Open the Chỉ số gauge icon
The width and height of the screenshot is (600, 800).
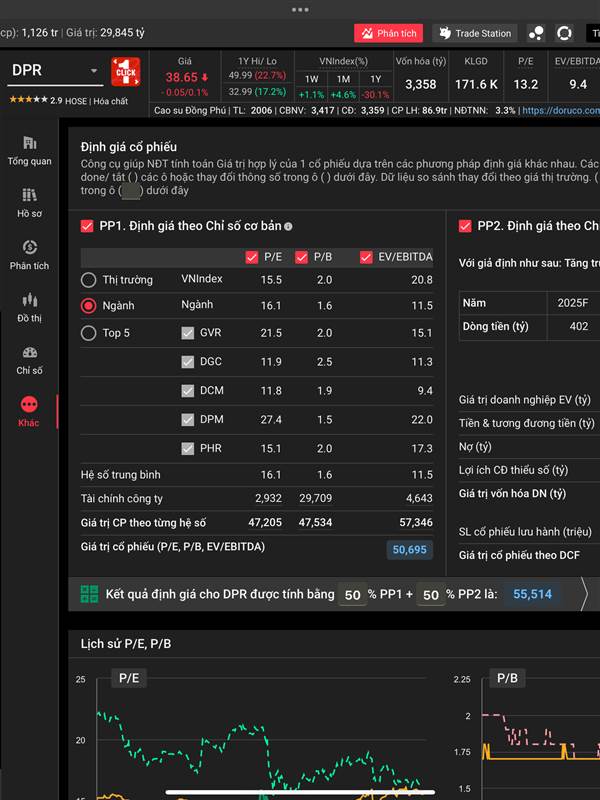pos(30,353)
